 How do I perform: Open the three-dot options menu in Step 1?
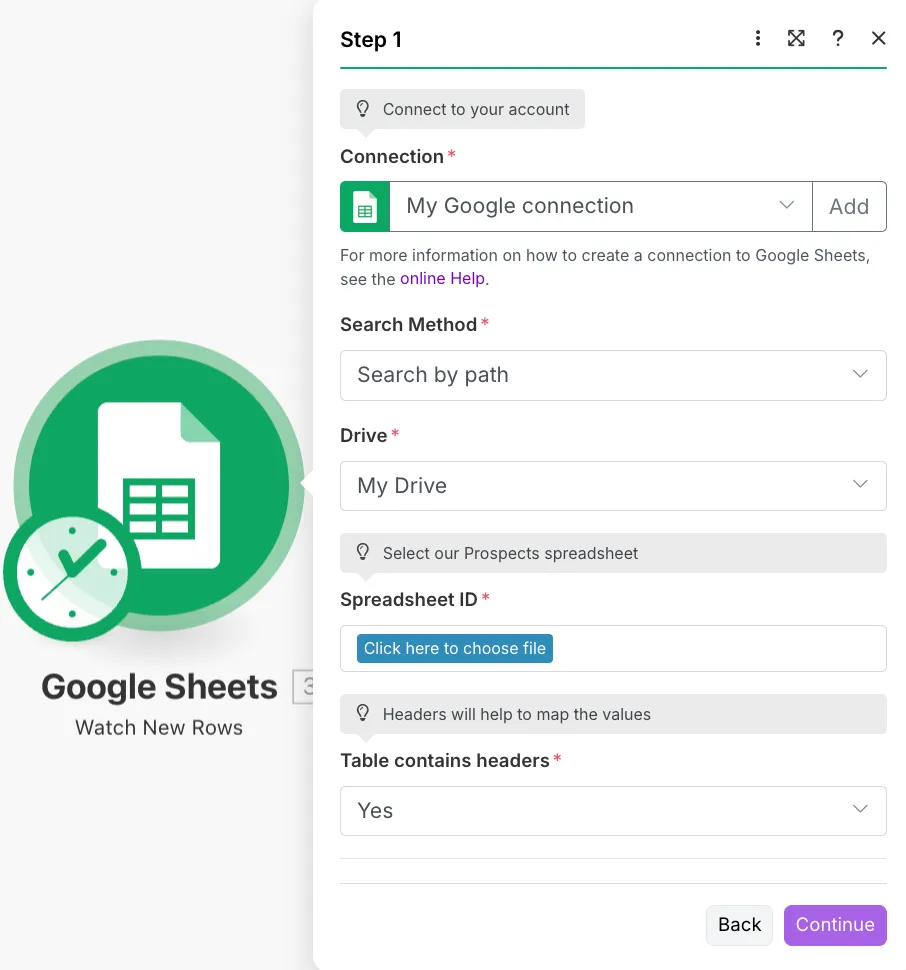(x=758, y=38)
